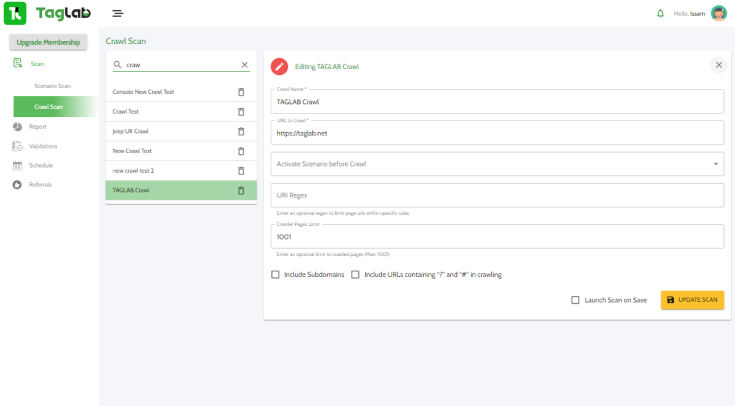Click the Schedule calendar icon
The height and width of the screenshot is (406, 735).
tap(17, 165)
